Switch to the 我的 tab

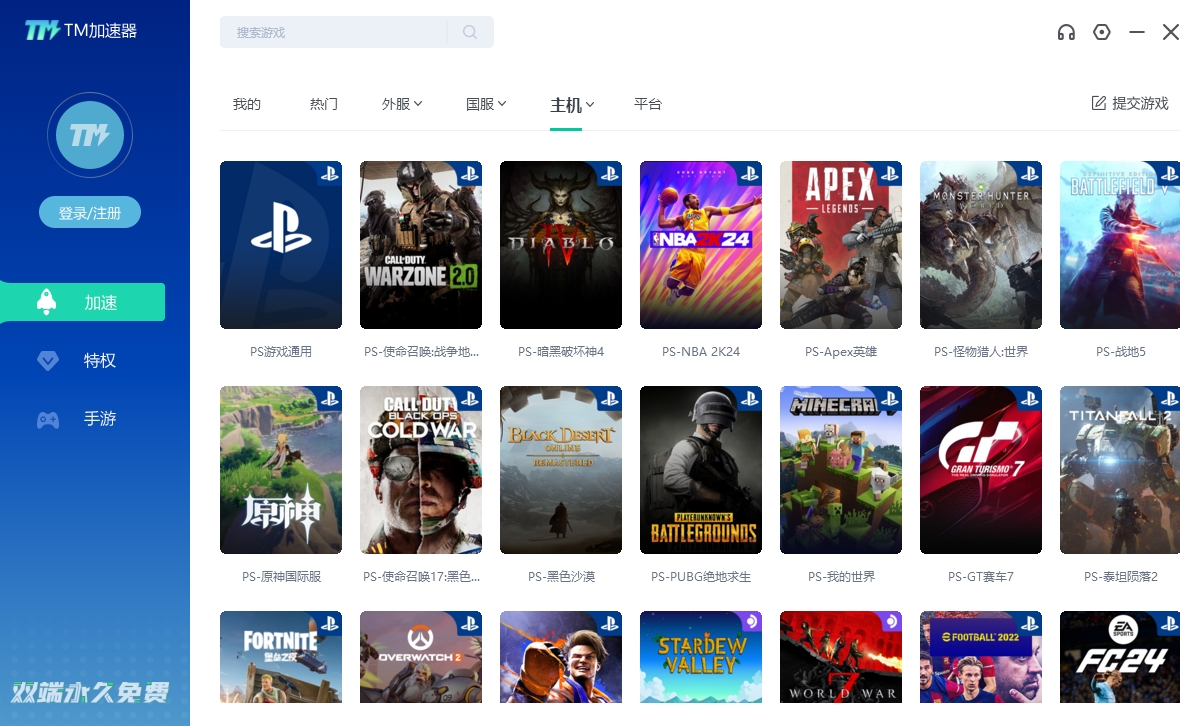pos(247,104)
